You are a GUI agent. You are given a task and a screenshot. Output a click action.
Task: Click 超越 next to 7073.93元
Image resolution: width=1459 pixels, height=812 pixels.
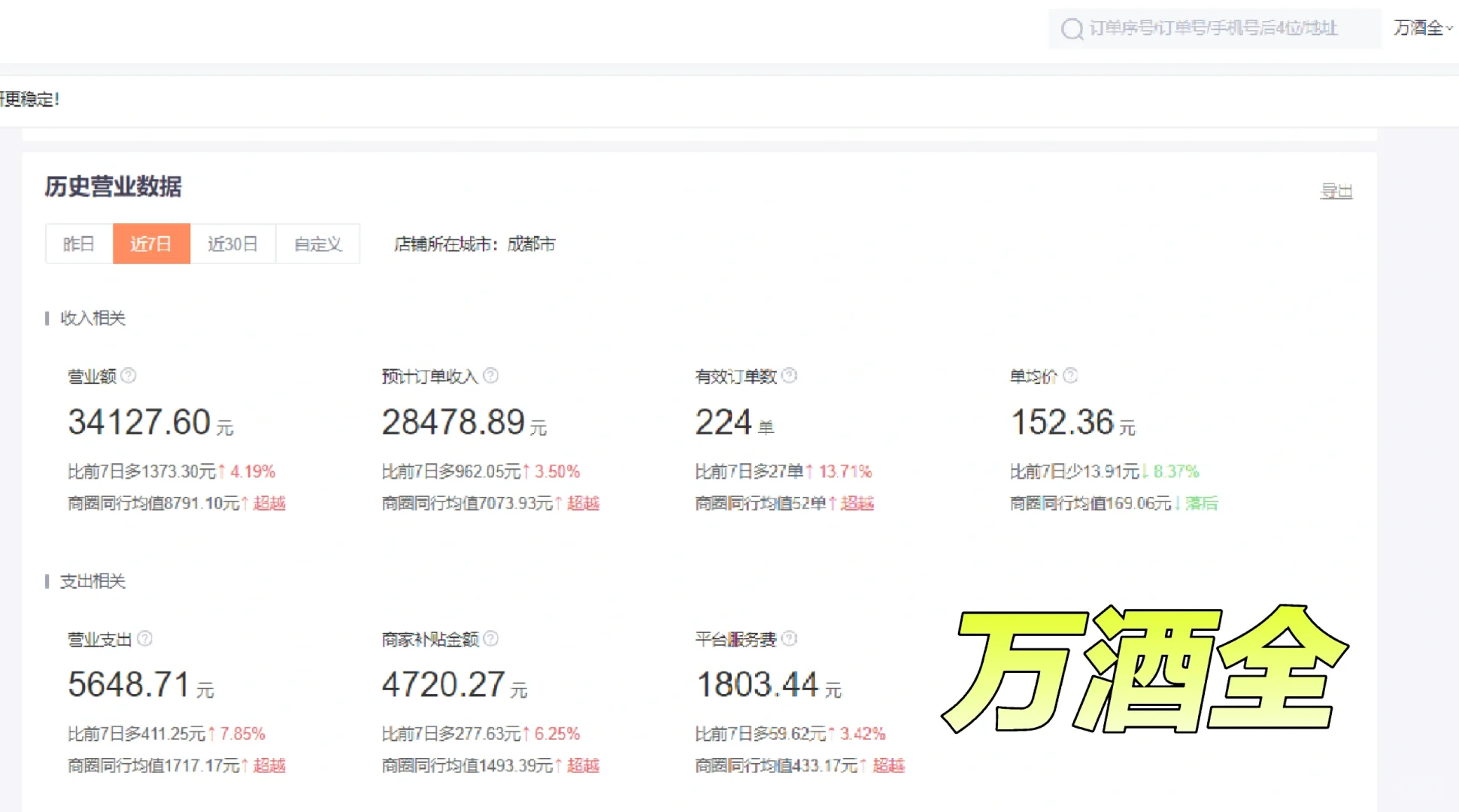[583, 503]
